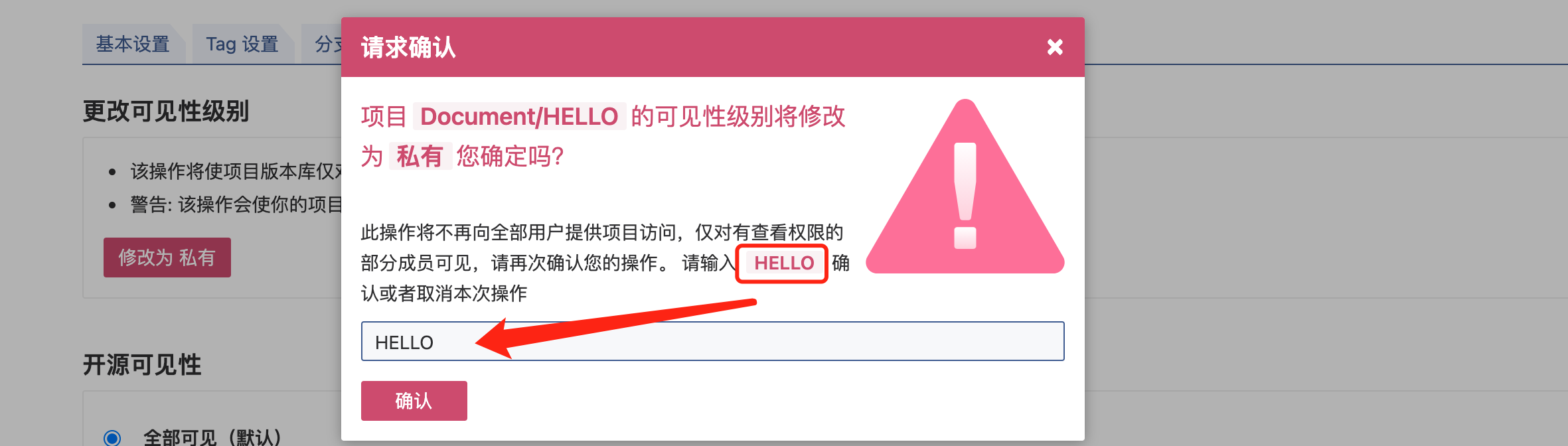Switch to the 基本设置 tab
Screen dimensions: 1568x446
(x=133, y=44)
